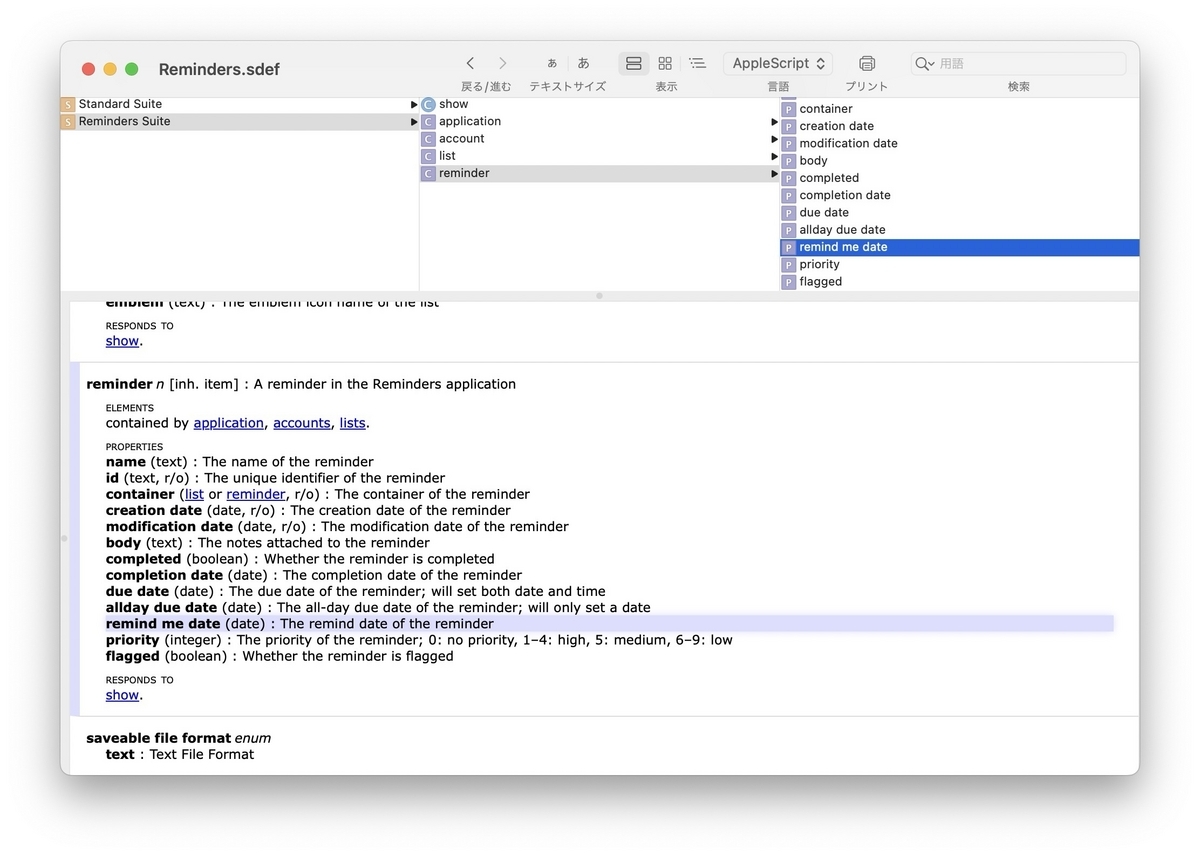Screen dimensions: 1200x855
Task: Open the show link under emblem description
Action: tap(122, 341)
